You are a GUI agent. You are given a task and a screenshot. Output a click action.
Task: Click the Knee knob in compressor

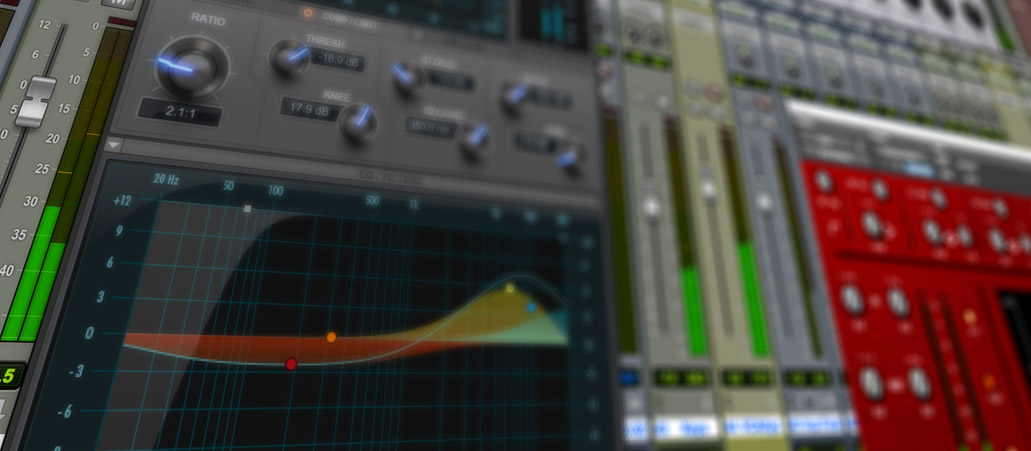click(x=357, y=122)
